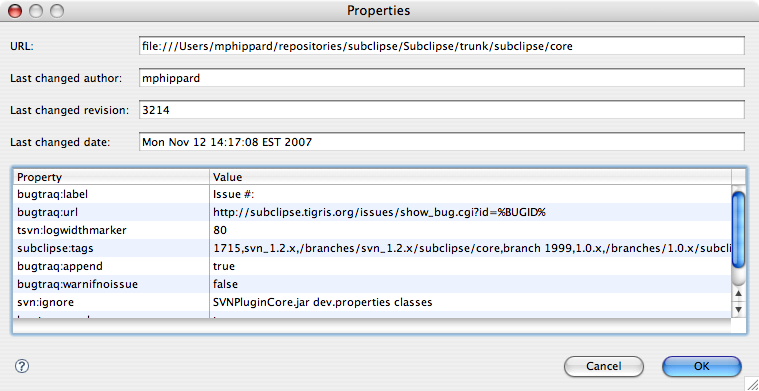This screenshot has width=759, height=391.
Task: Select the svn:ignore property row
Action: 372,302
